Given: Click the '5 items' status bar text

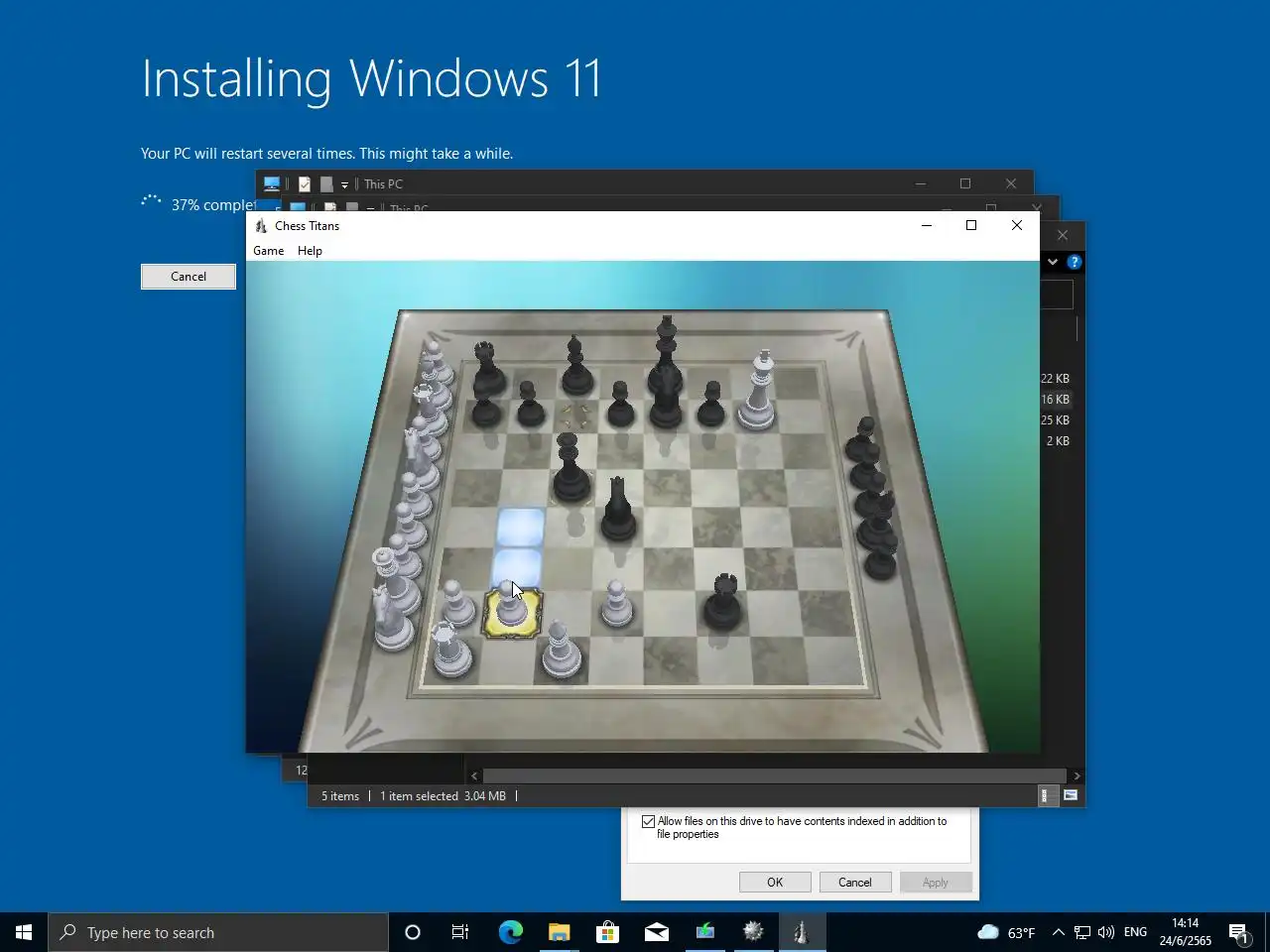Looking at the screenshot, I should click(x=340, y=796).
